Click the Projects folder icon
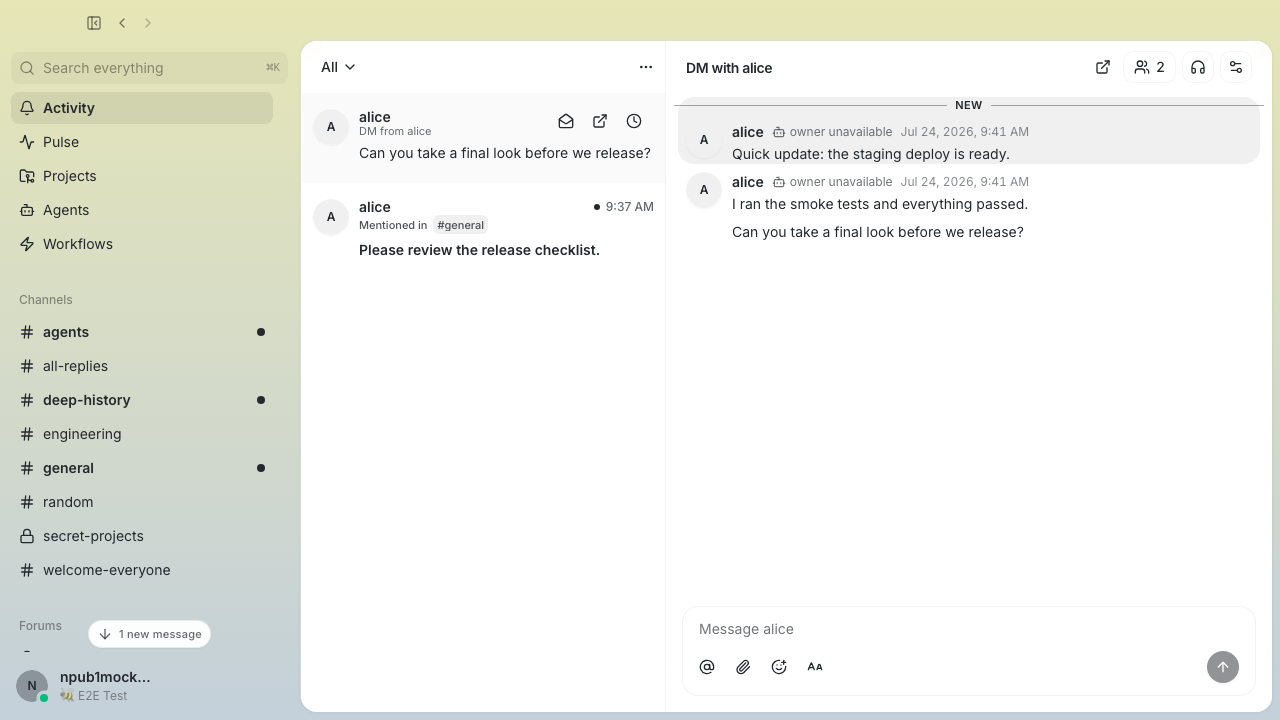 click(27, 176)
